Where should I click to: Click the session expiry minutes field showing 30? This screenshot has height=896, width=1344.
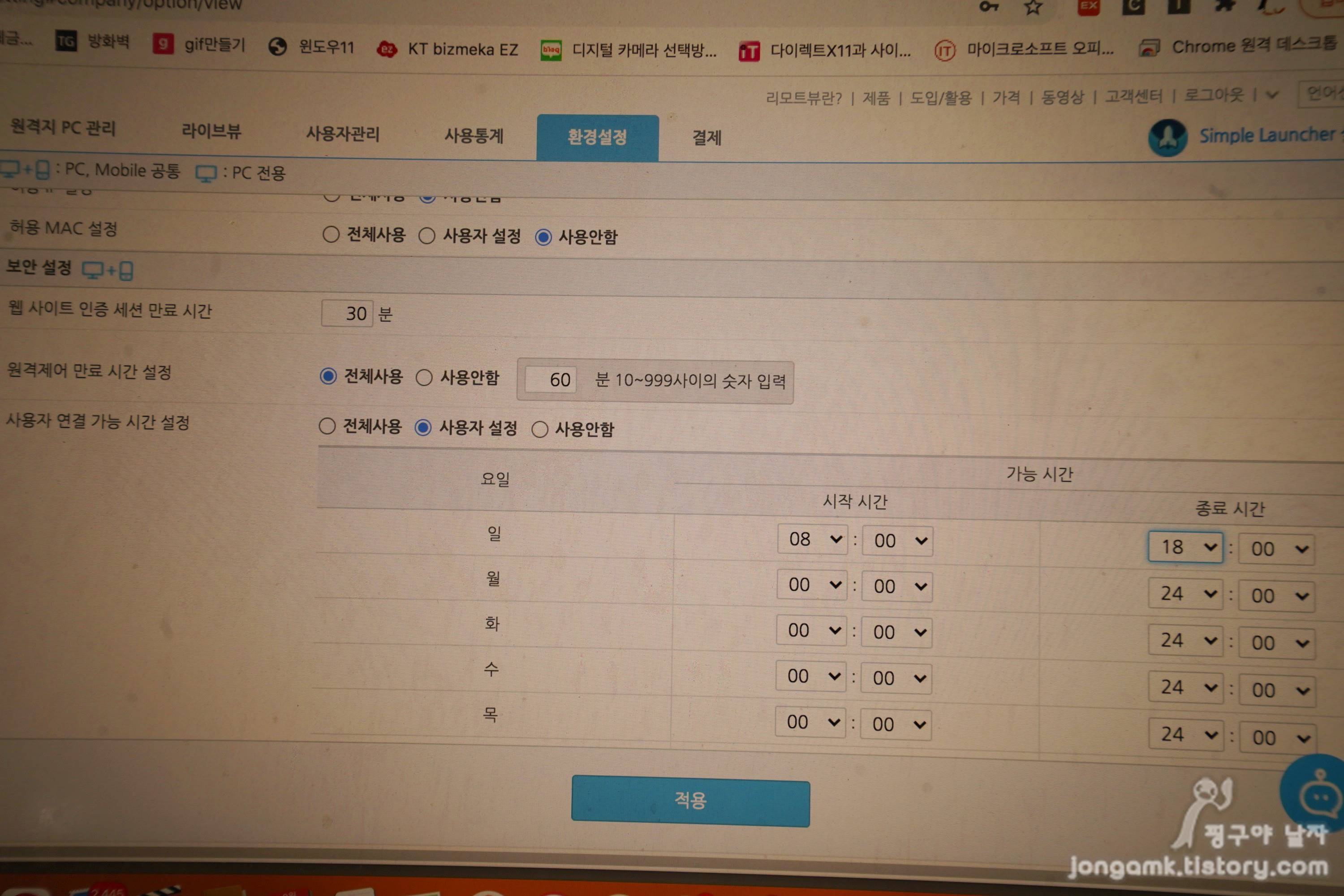coord(348,313)
